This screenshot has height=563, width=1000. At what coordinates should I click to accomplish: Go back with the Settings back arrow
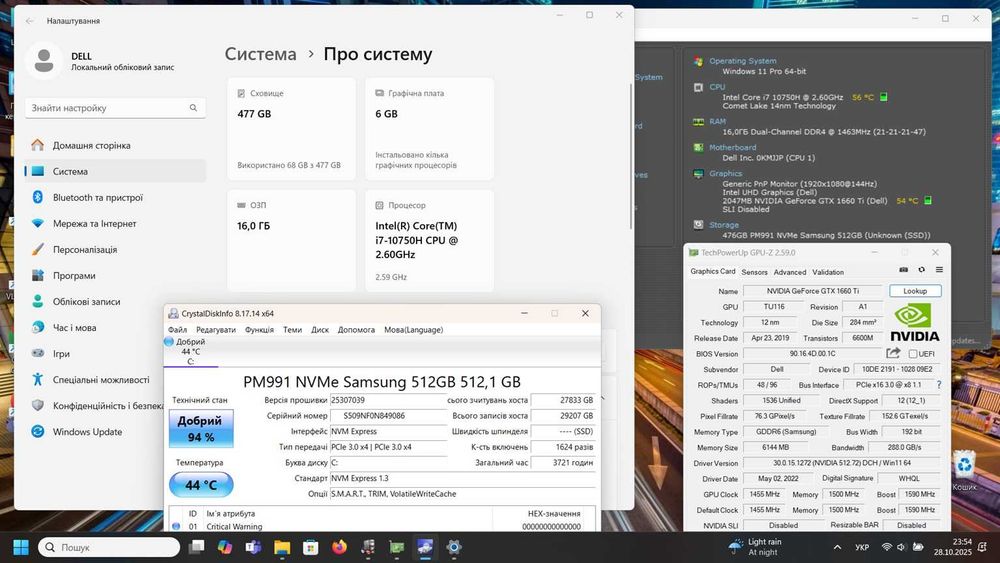pyautogui.click(x=29, y=21)
